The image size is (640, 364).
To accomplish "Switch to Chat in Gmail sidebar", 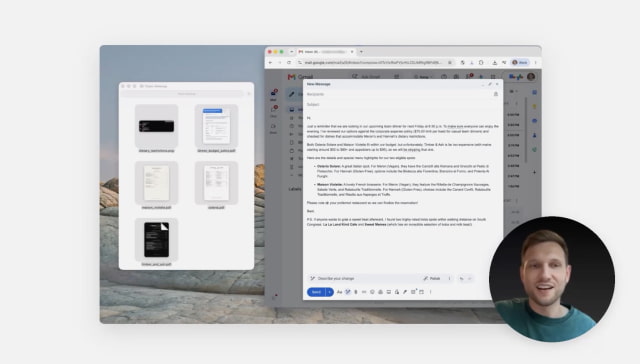I will (273, 111).
